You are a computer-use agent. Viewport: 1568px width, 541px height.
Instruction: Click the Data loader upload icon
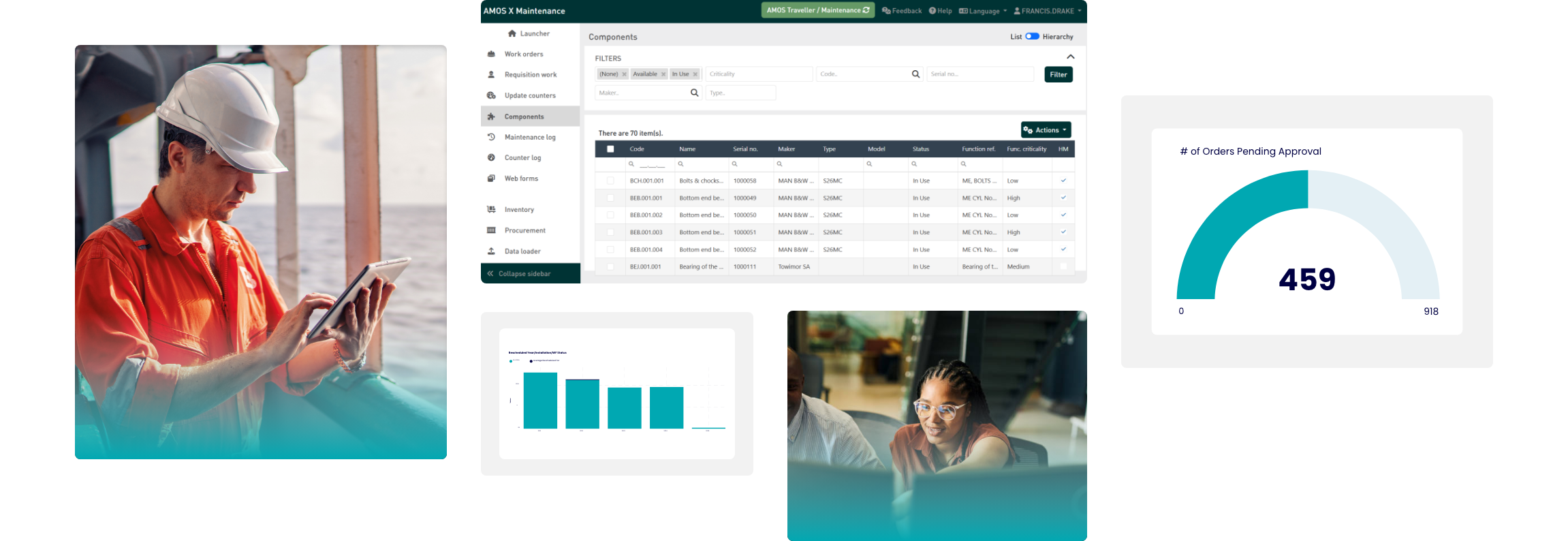click(x=491, y=251)
